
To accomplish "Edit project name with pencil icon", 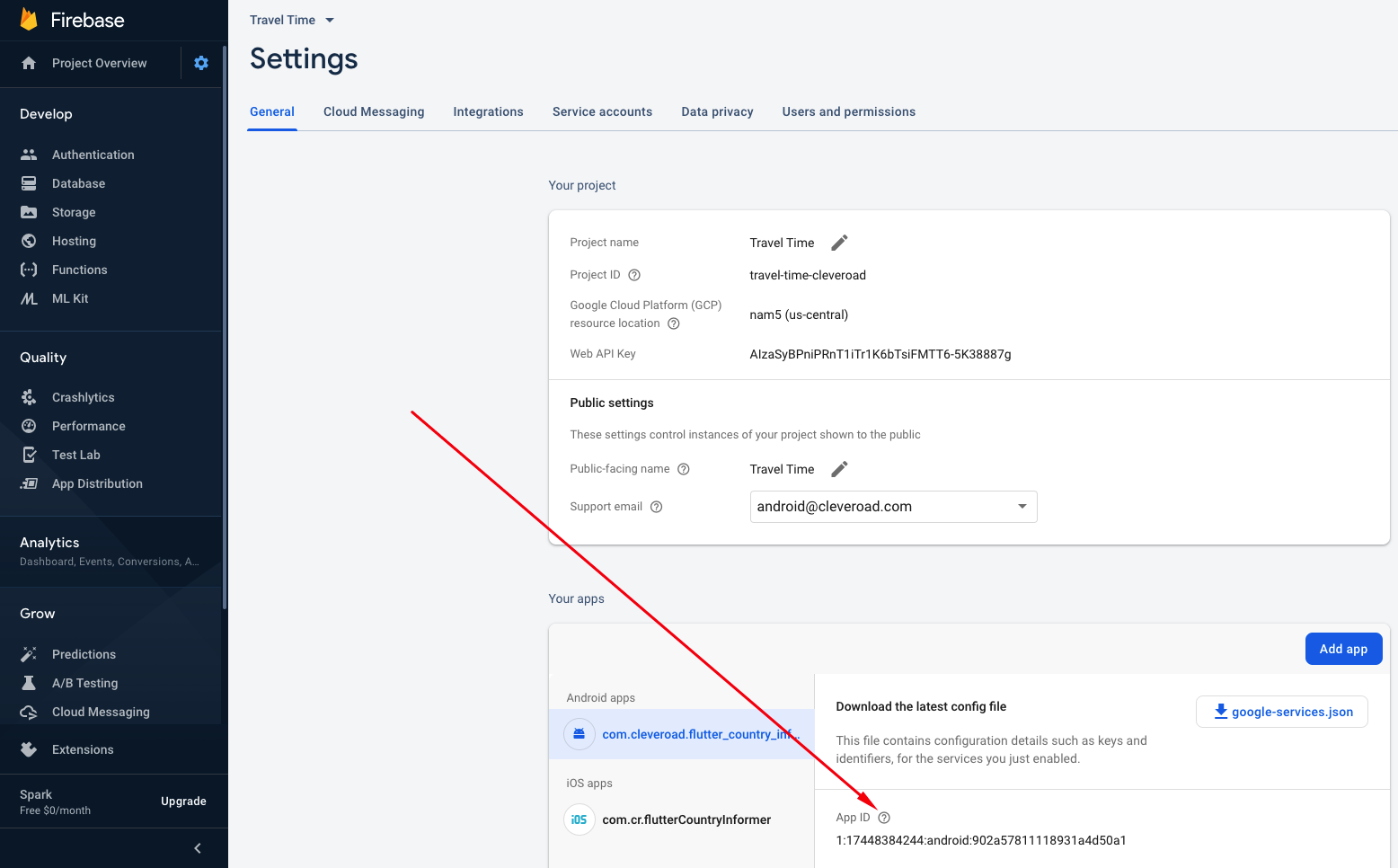I will [x=839, y=243].
